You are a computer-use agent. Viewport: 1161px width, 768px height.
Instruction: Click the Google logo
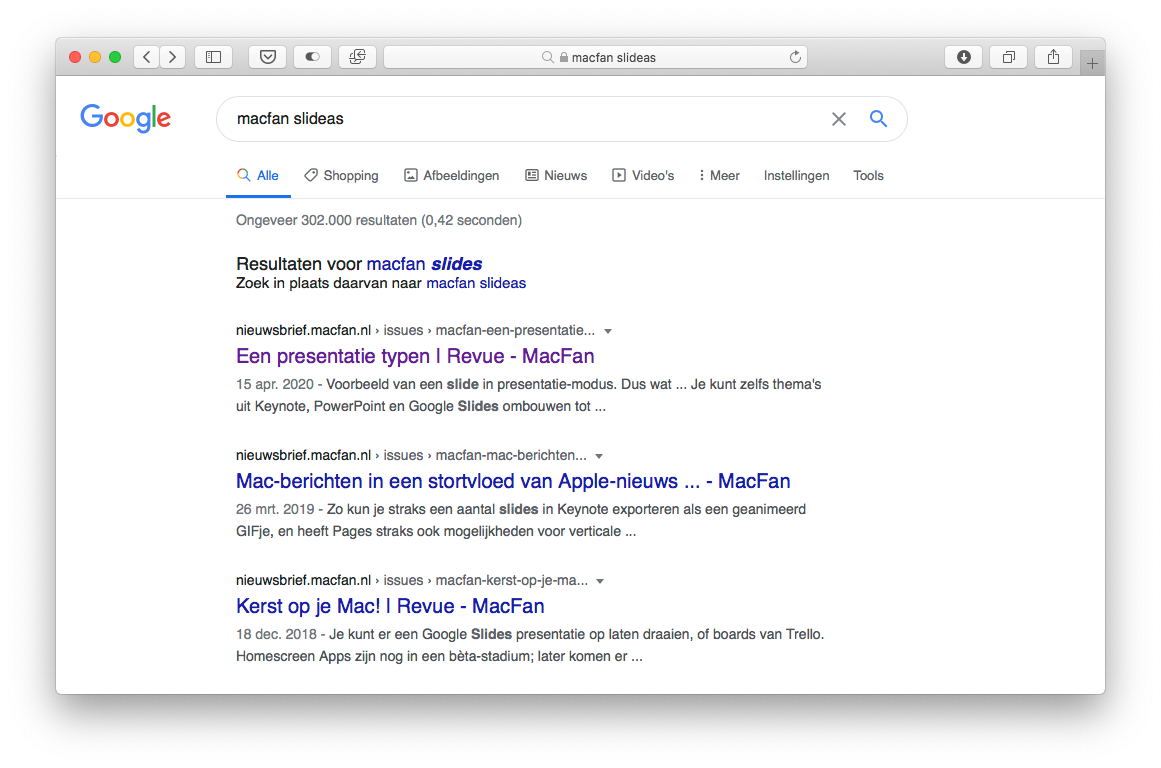tap(126, 118)
